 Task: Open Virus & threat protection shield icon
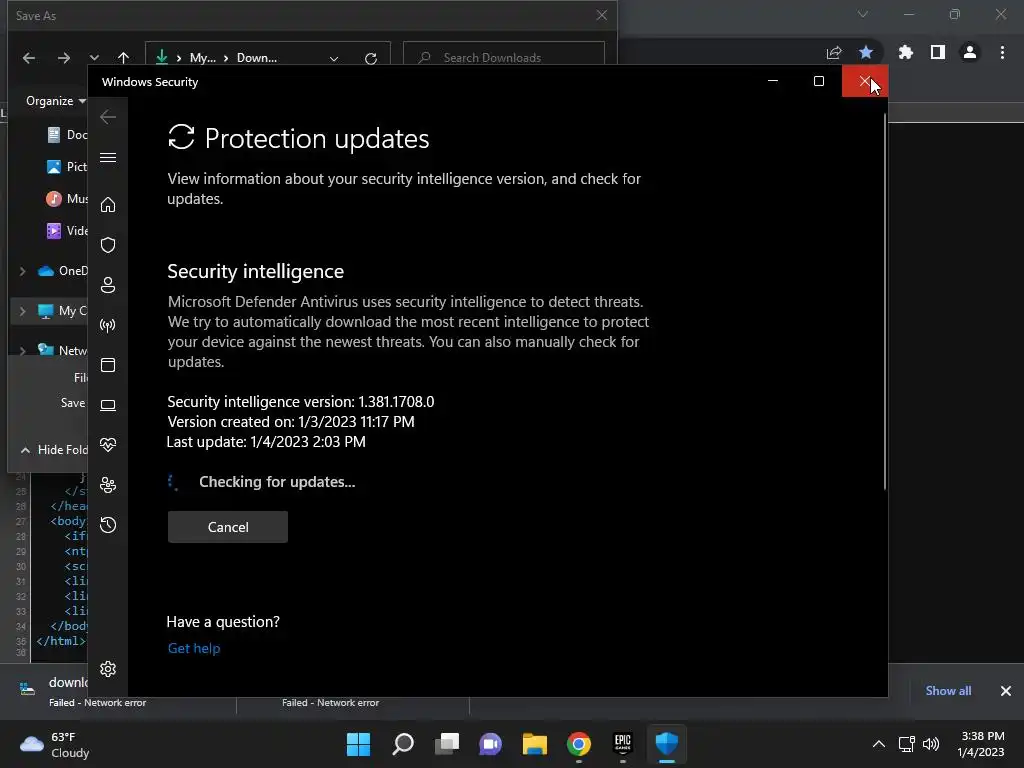coord(108,245)
